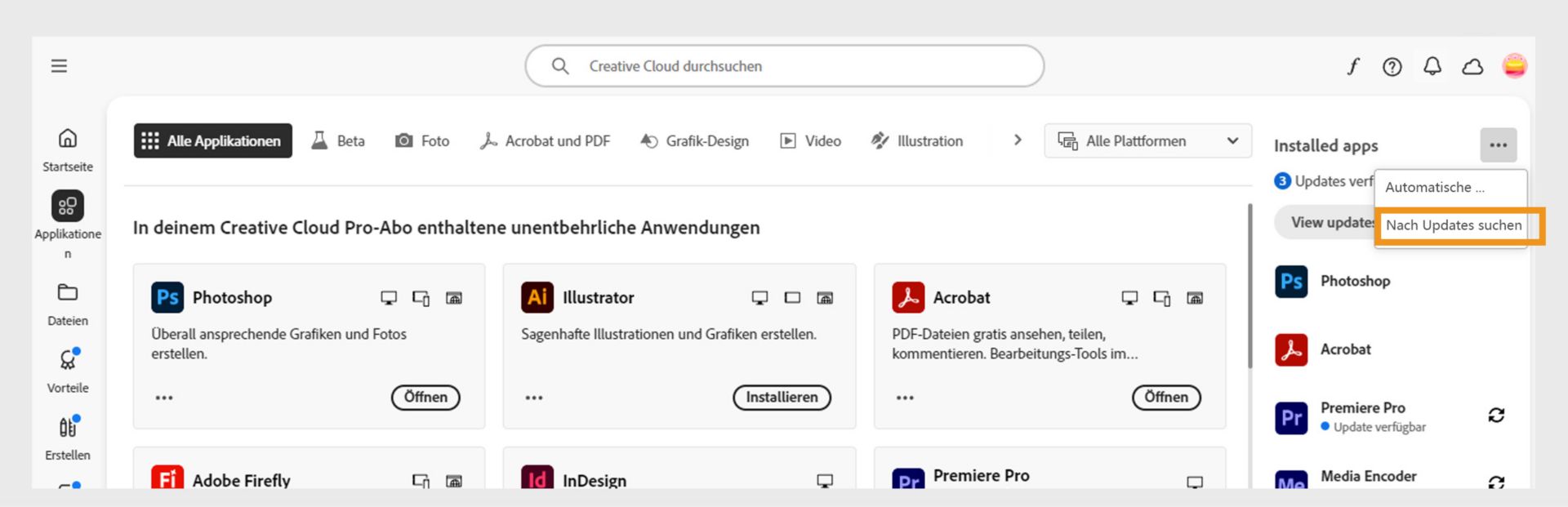1568x507 pixels.
Task: Click Öffnen button on Acrobat card
Action: tap(1165, 398)
